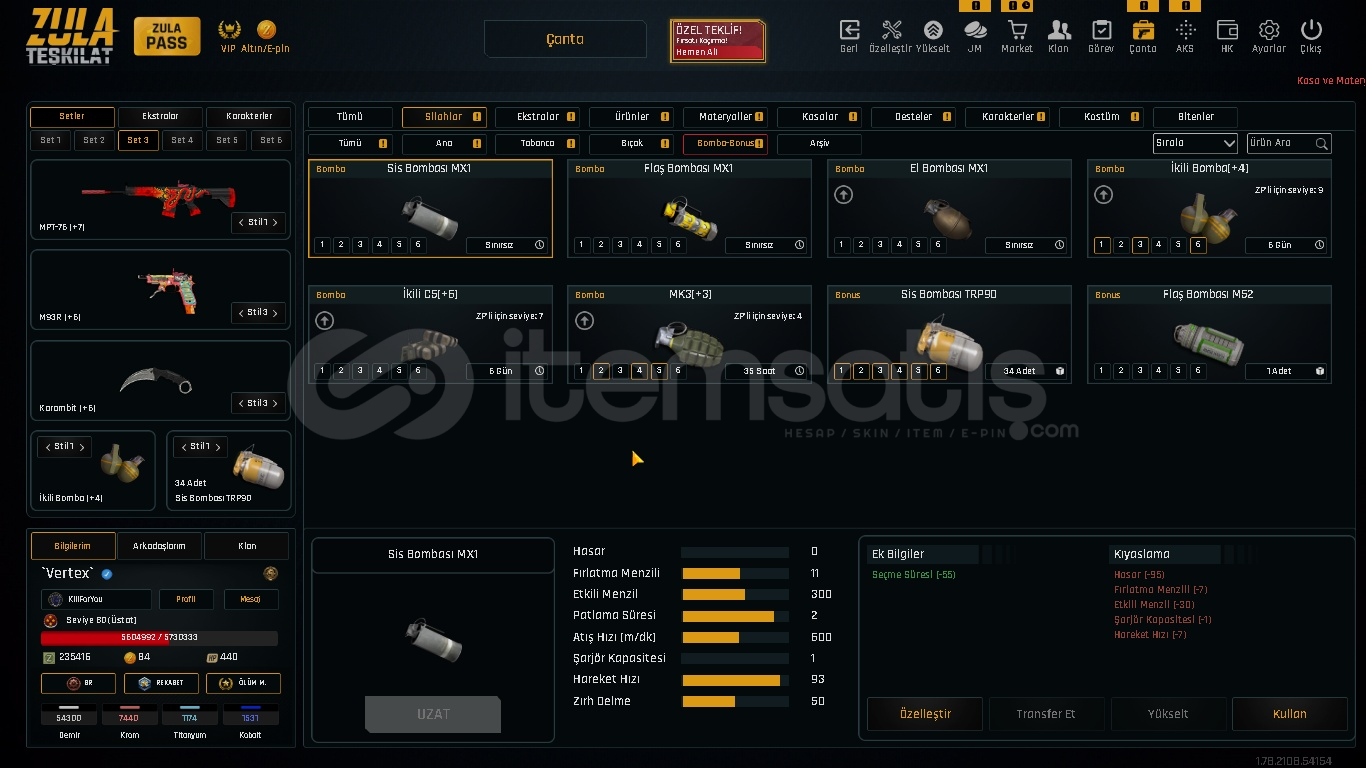Click the ZULA PASS button
The width and height of the screenshot is (1366, 768).
coord(166,37)
